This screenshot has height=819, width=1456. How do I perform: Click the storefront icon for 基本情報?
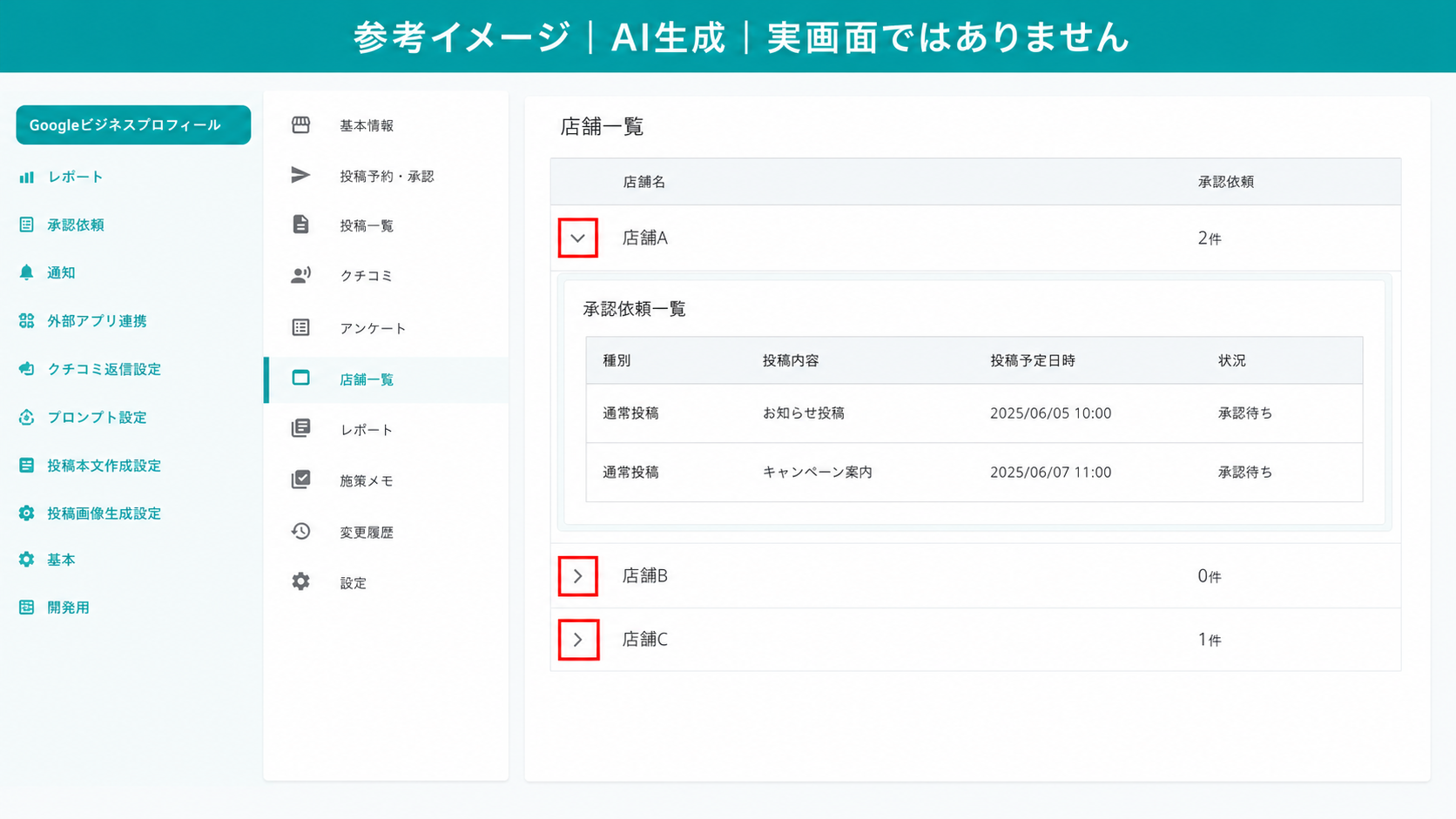(300, 124)
